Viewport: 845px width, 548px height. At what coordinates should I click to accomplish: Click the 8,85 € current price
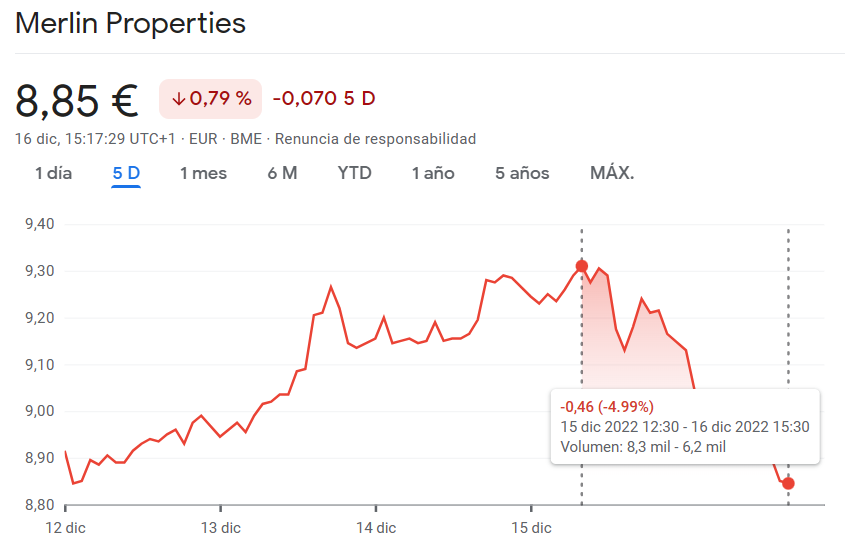click(77, 100)
